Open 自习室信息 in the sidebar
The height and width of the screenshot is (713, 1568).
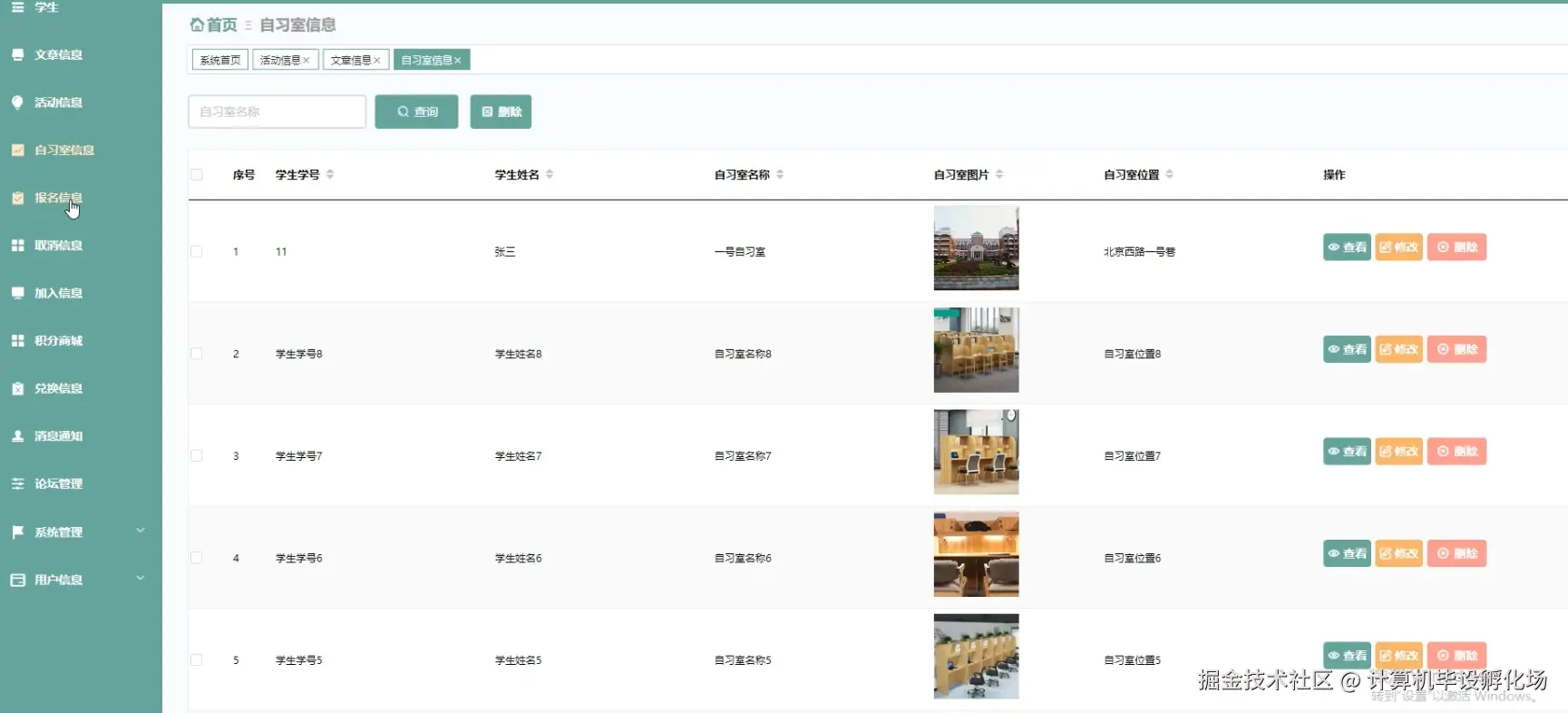[x=63, y=150]
